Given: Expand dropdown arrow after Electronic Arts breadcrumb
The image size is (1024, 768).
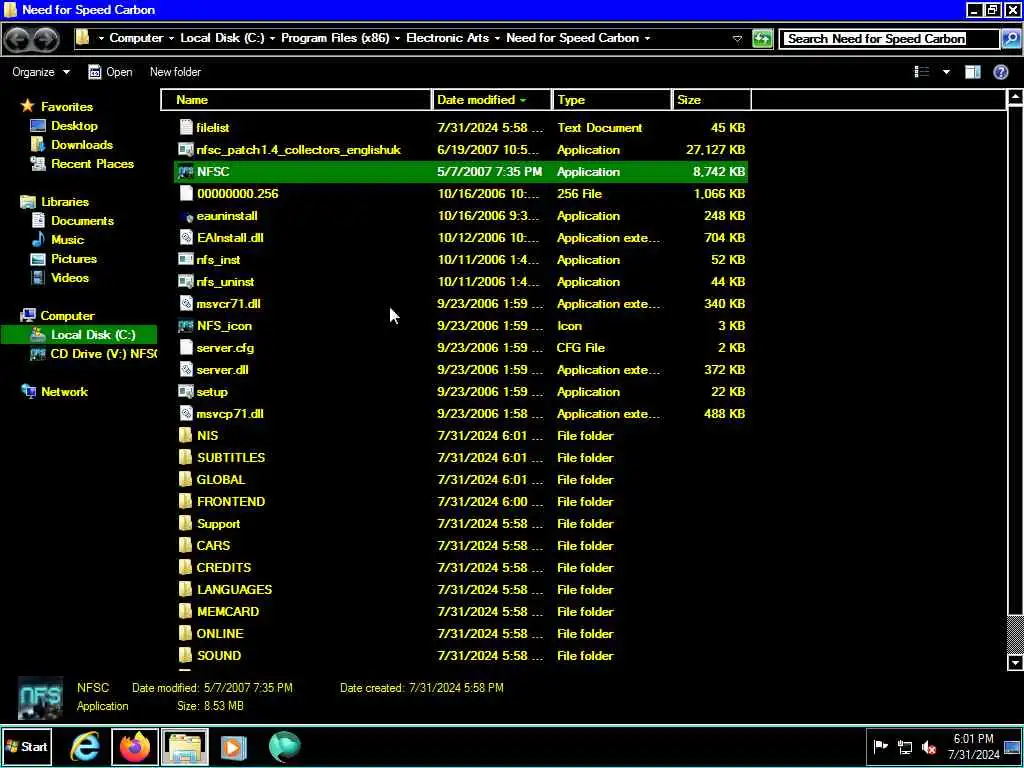Looking at the screenshot, I should point(497,38).
